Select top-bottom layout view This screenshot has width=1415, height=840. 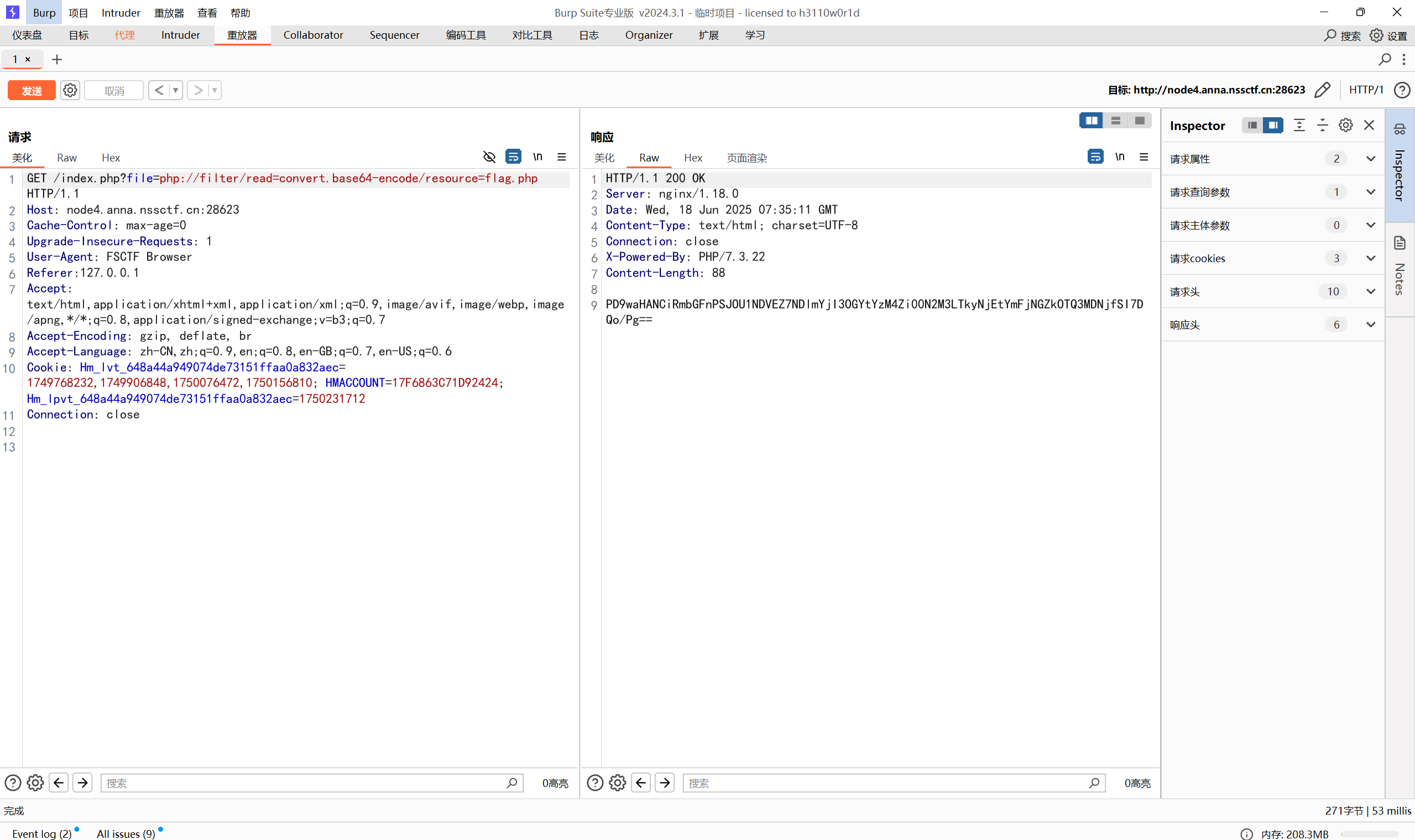(1116, 121)
